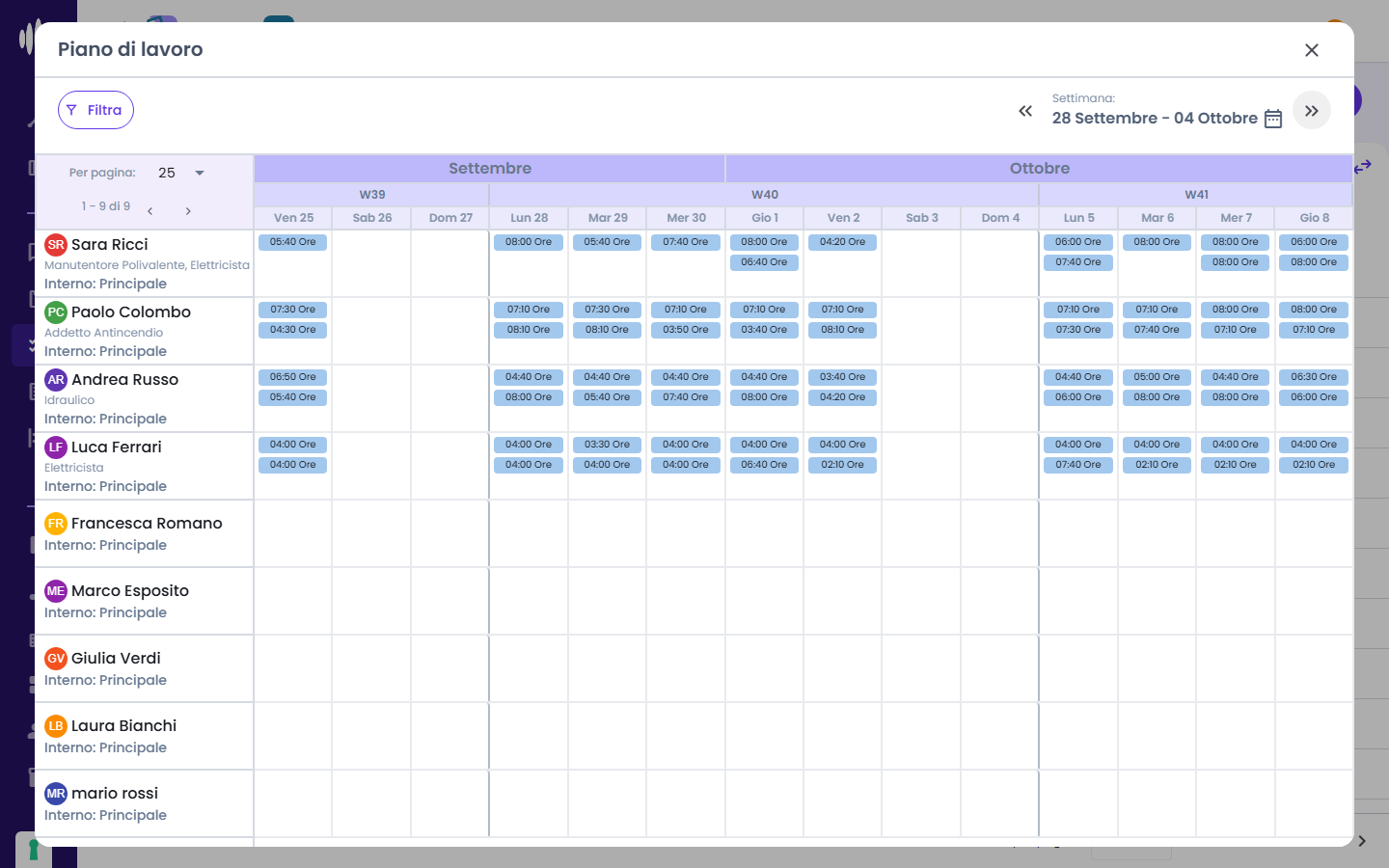Screen dimensions: 1389x868
Task: Click the Sab 26 day column header
Action: tap(372, 218)
